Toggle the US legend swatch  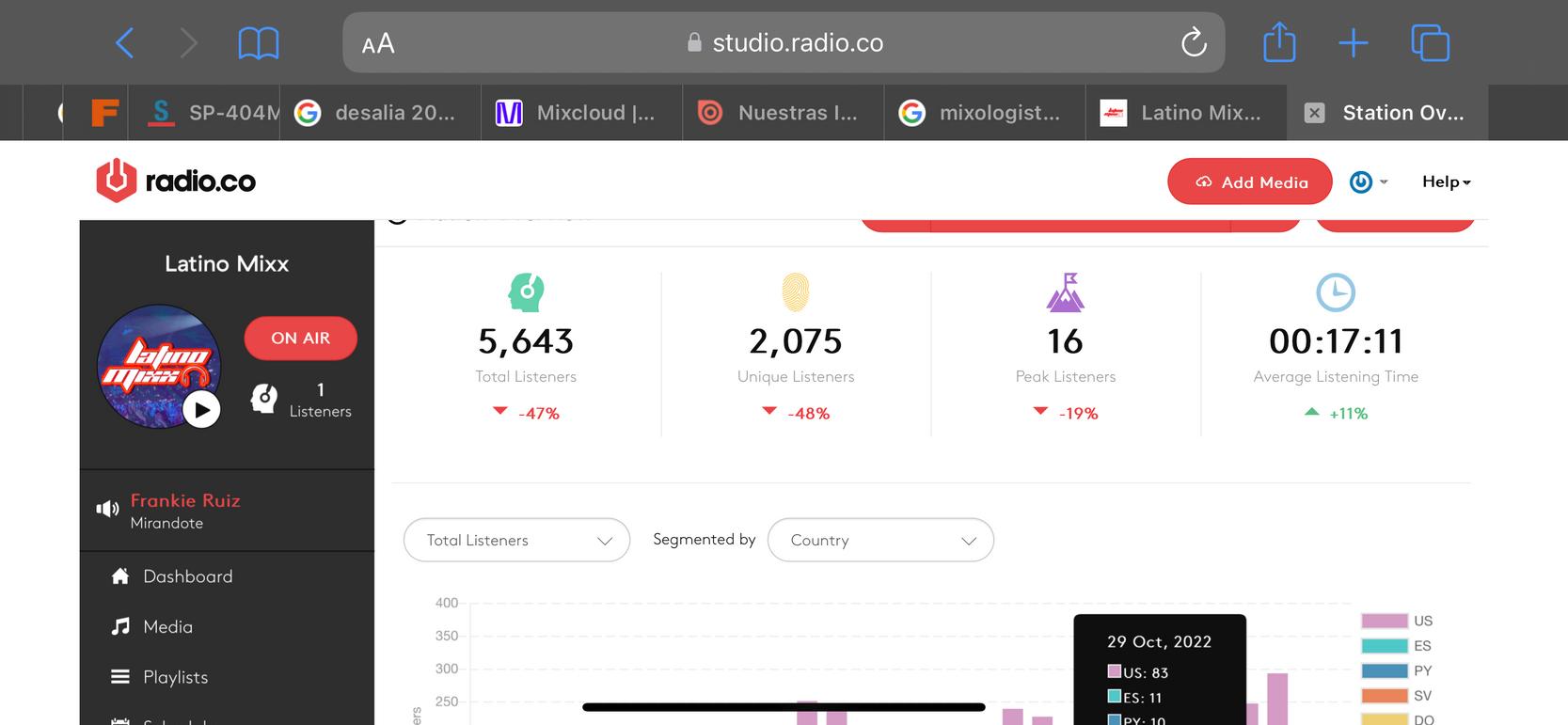click(1385, 621)
